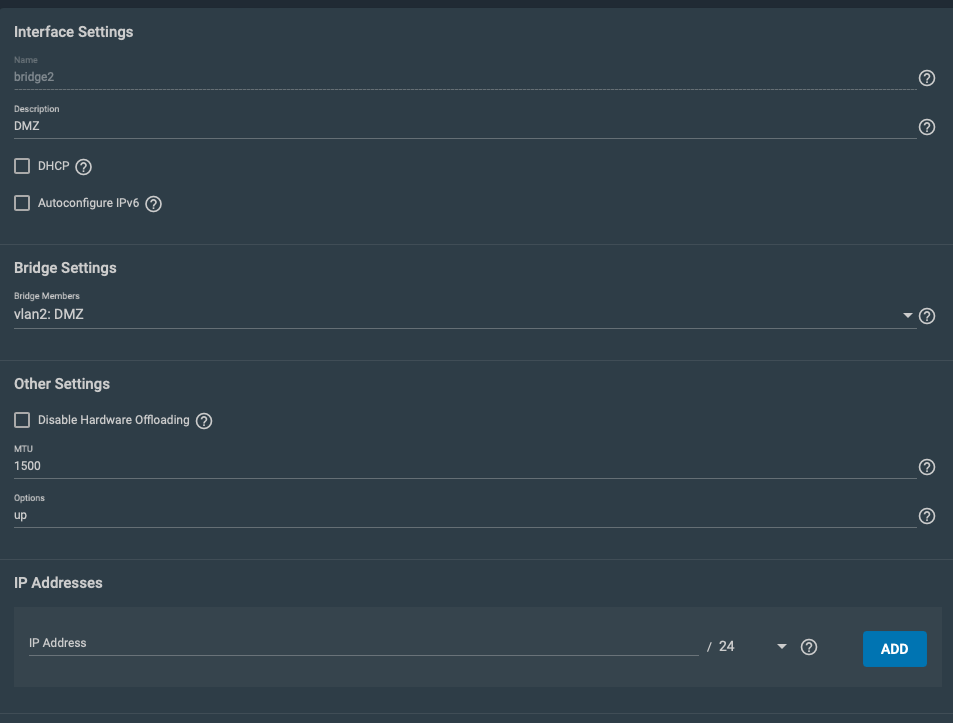Show DHCP help icon info

[83, 167]
